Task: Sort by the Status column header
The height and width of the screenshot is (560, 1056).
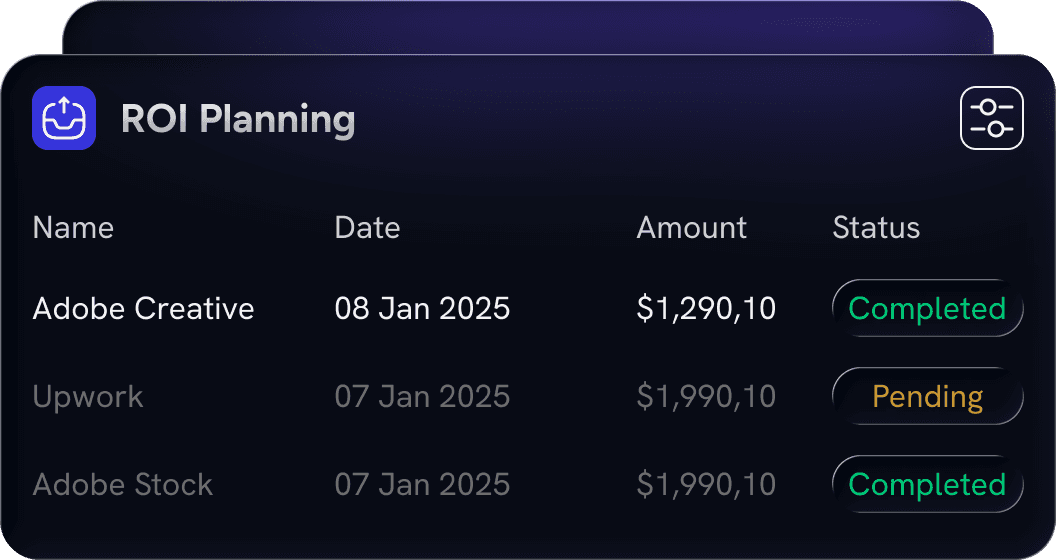Action: point(876,228)
